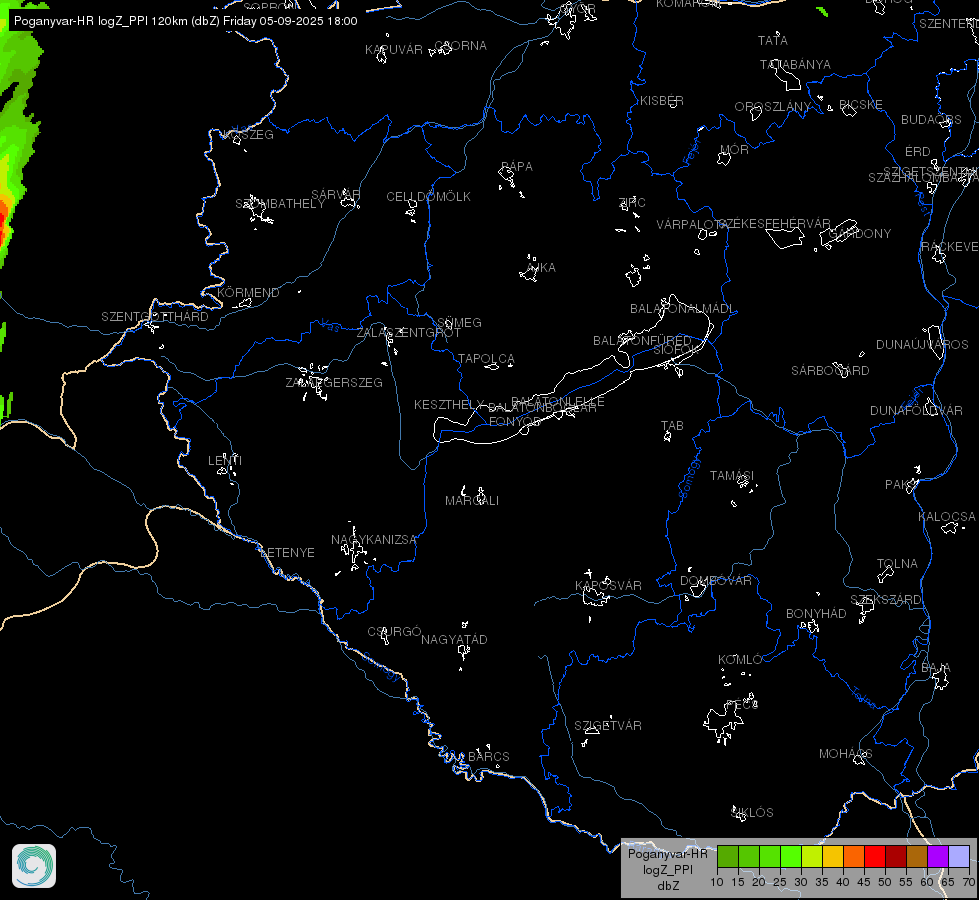Pick the lavender 65-70 dBZ legend swatch
Screen dimensions: 979x900
click(x=958, y=856)
